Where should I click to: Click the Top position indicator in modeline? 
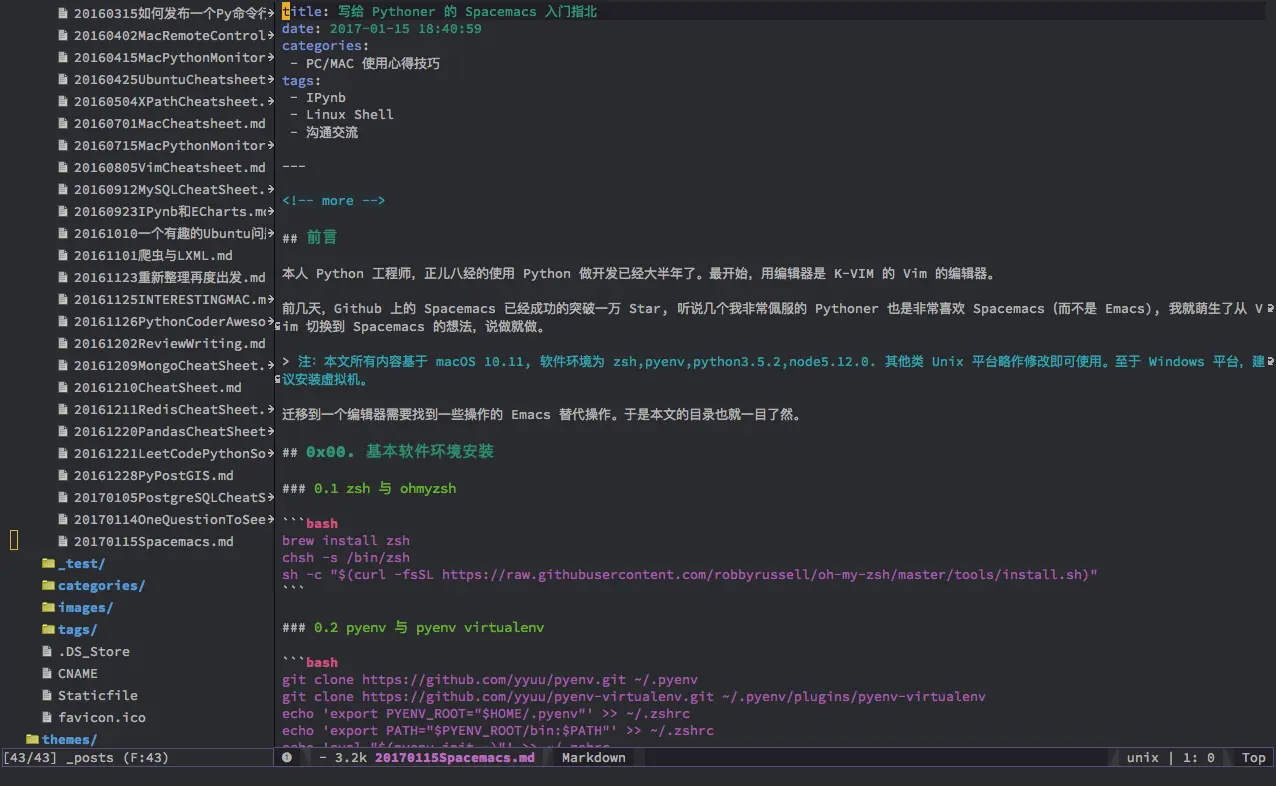1254,758
